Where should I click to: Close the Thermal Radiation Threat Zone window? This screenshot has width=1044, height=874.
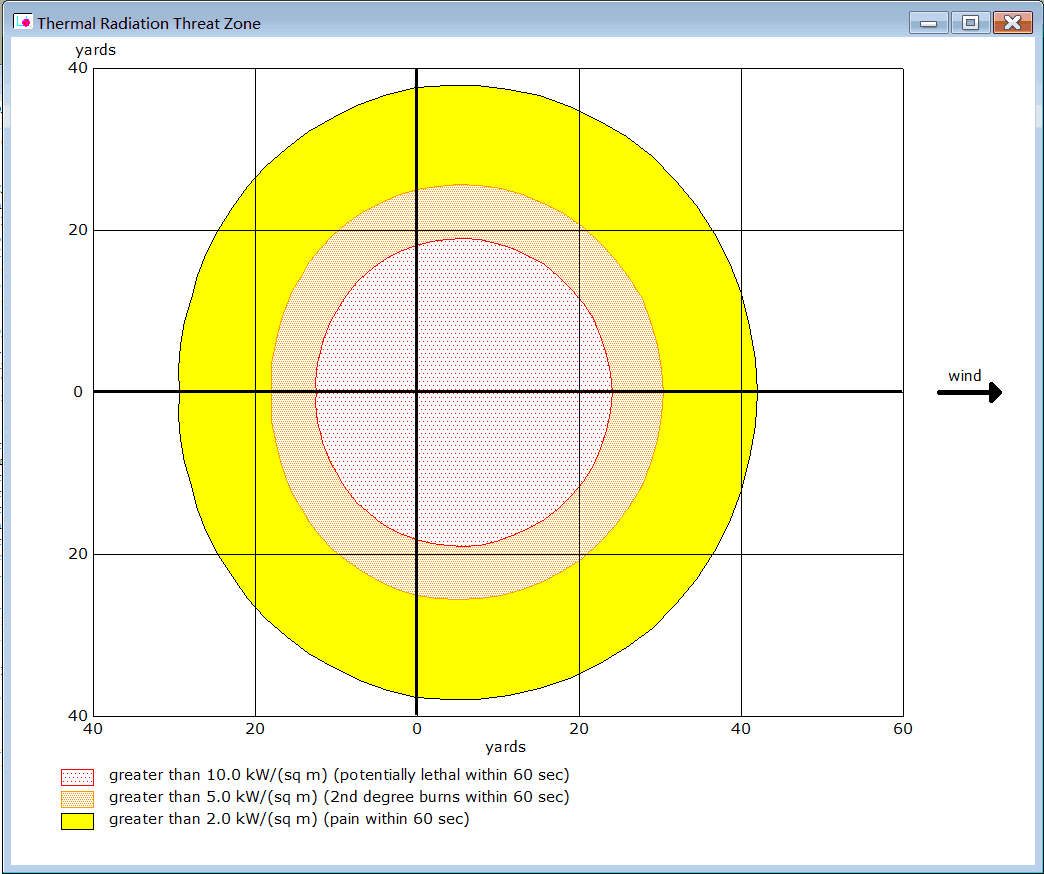coord(1012,23)
